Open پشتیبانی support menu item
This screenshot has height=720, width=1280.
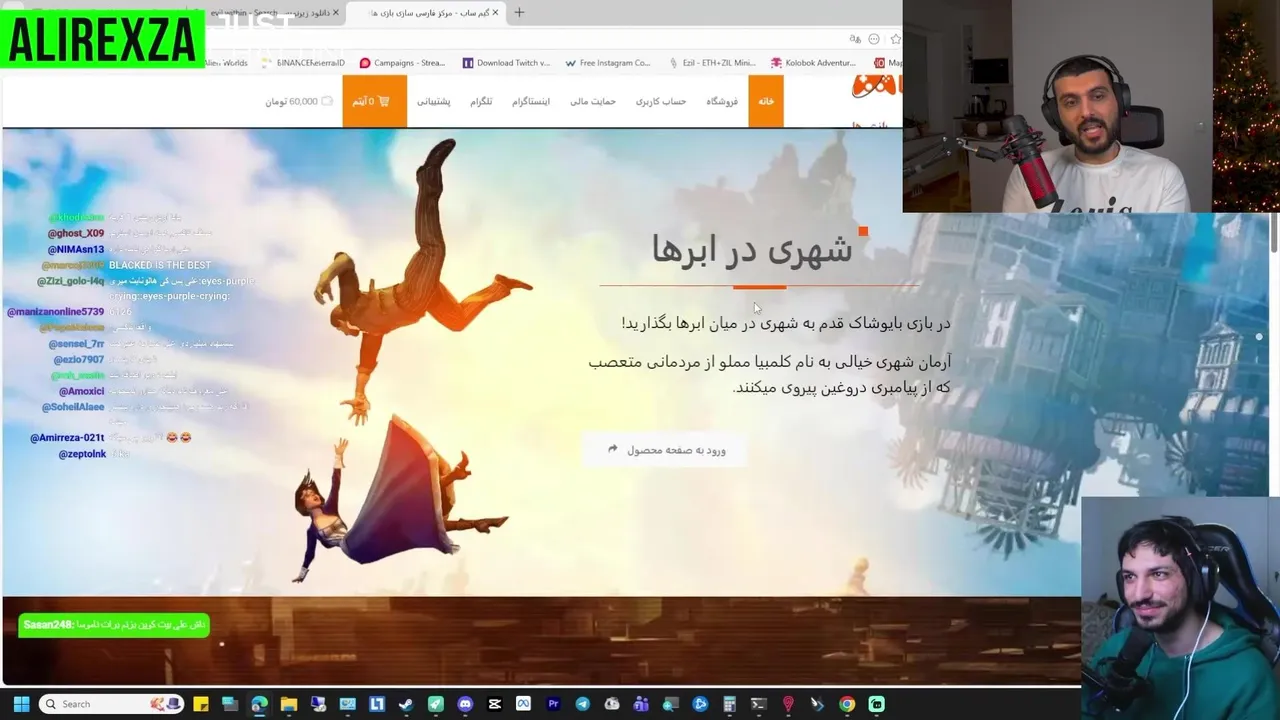pyautogui.click(x=434, y=101)
